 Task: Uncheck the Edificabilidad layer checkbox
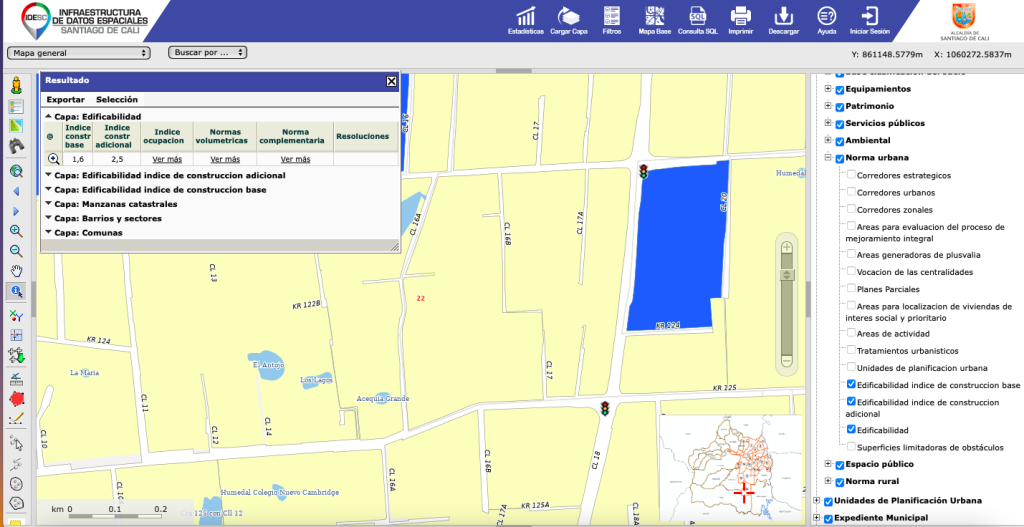[852, 430]
